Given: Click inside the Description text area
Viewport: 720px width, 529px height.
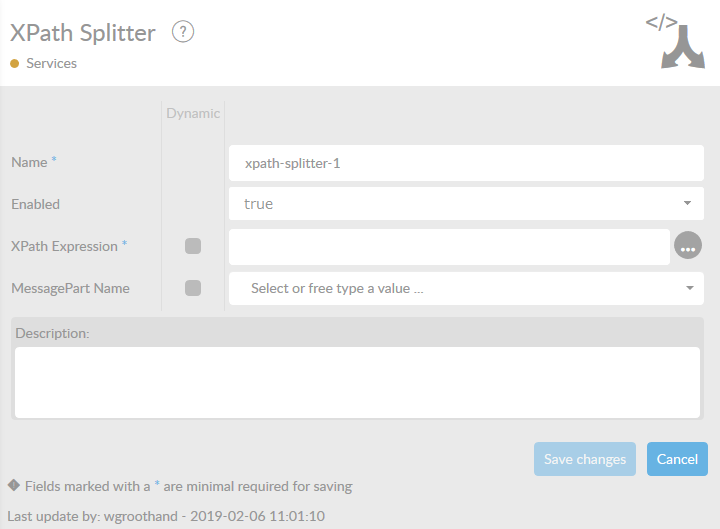Looking at the screenshot, I should coord(357,381).
